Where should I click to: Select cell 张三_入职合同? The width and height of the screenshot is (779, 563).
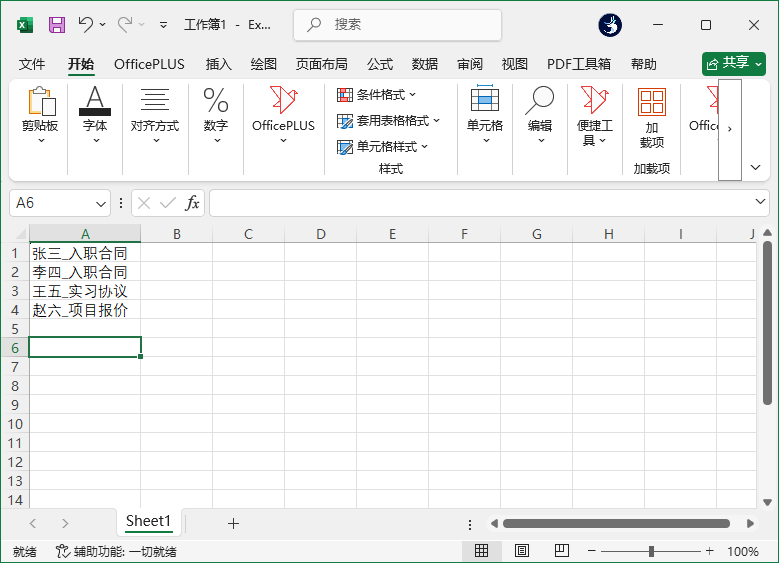point(85,253)
